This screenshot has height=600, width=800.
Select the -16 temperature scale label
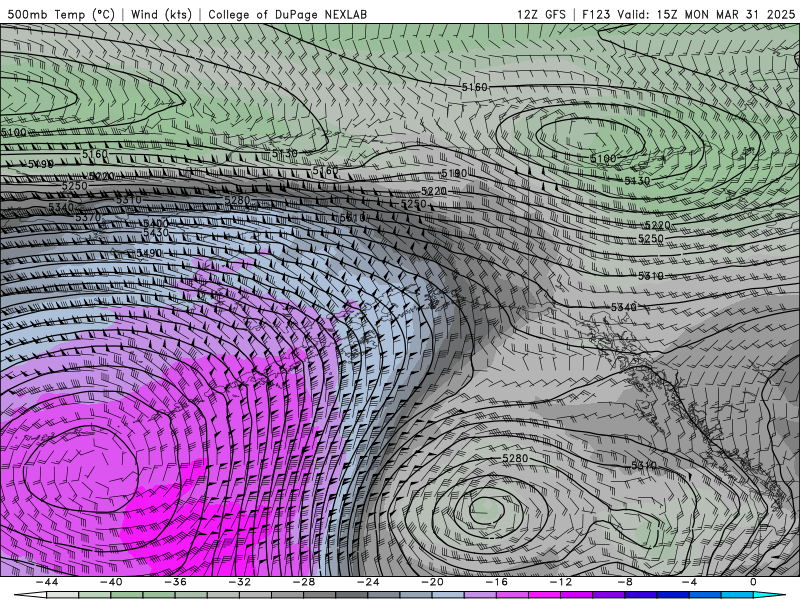(x=497, y=582)
